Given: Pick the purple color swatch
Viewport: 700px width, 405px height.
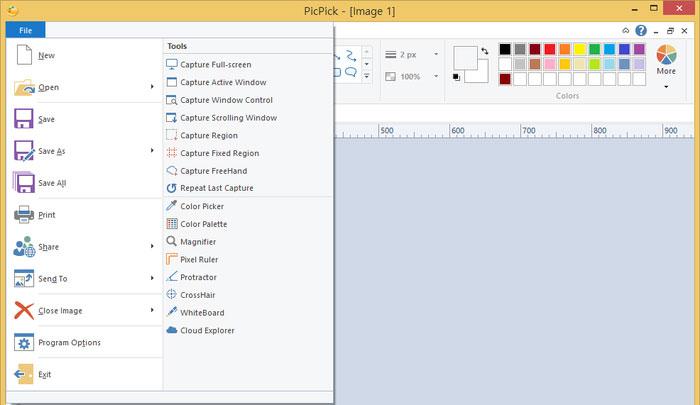Looking at the screenshot, I should tap(639, 49).
